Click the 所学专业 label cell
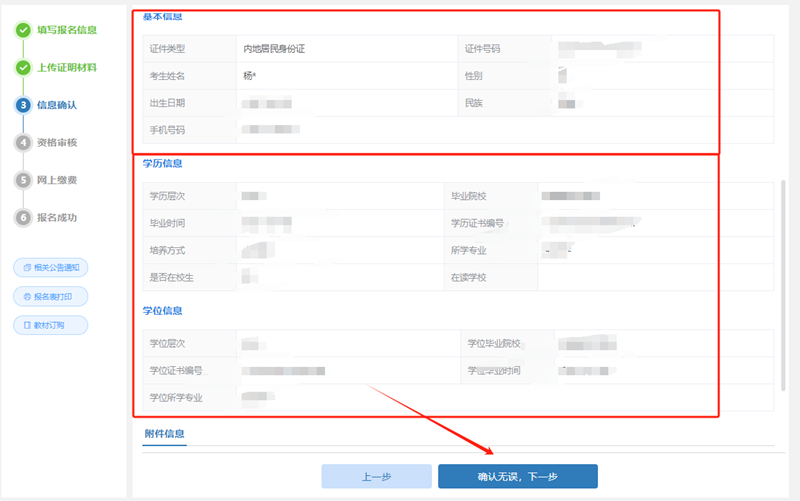800x501 pixels. (491, 250)
